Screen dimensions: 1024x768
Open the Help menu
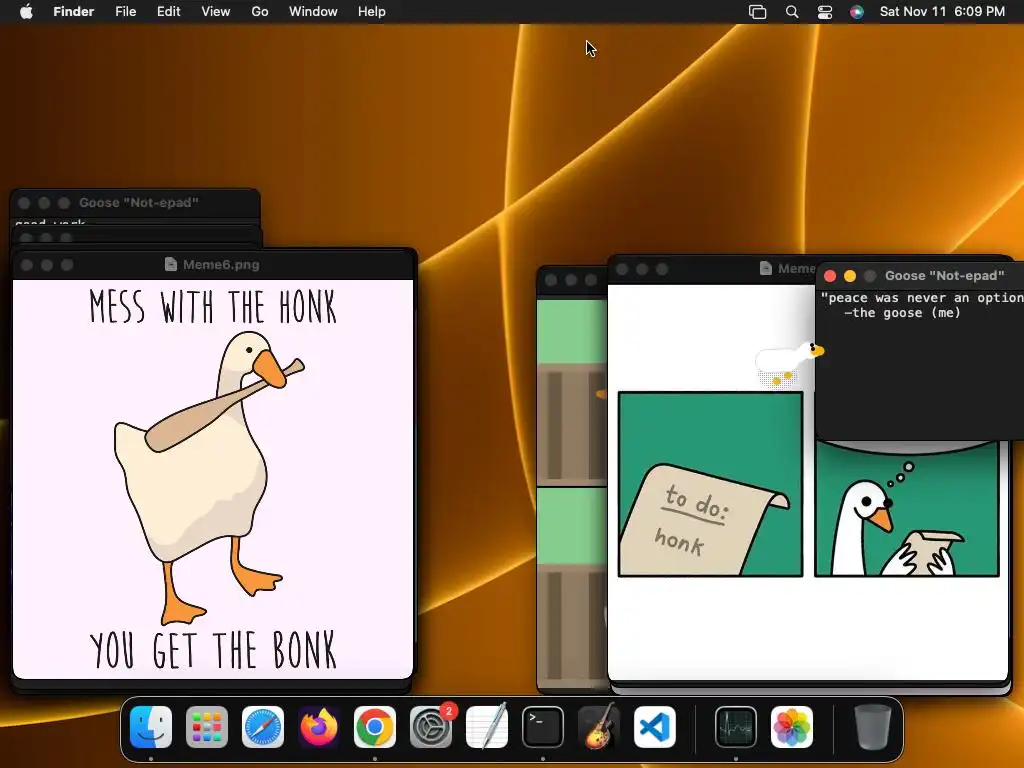(372, 12)
